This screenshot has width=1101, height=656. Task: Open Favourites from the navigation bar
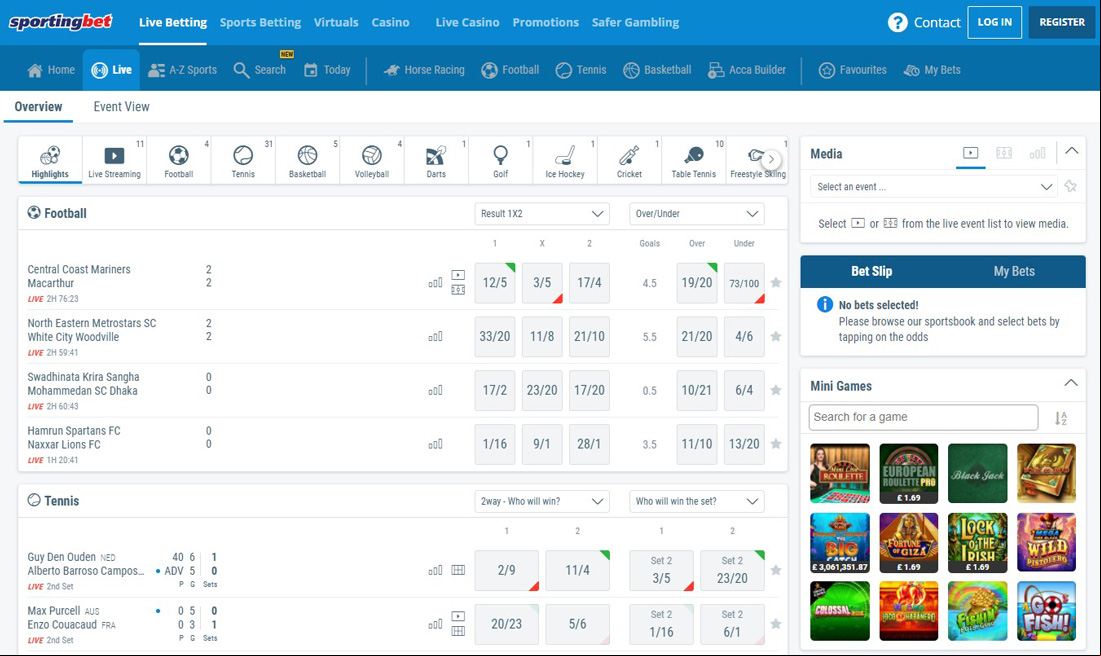[x=852, y=70]
